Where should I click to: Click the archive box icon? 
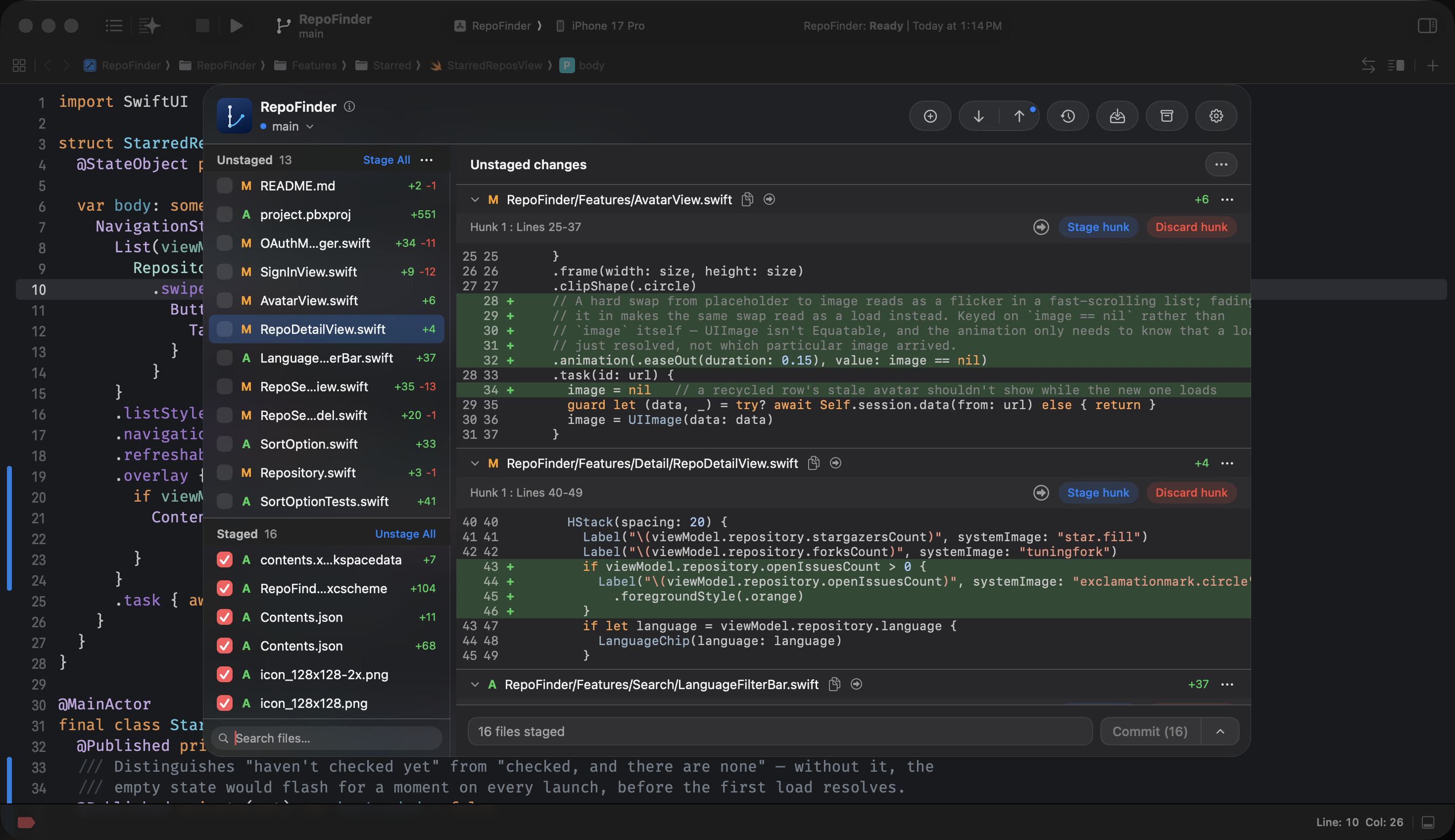pyautogui.click(x=1166, y=116)
